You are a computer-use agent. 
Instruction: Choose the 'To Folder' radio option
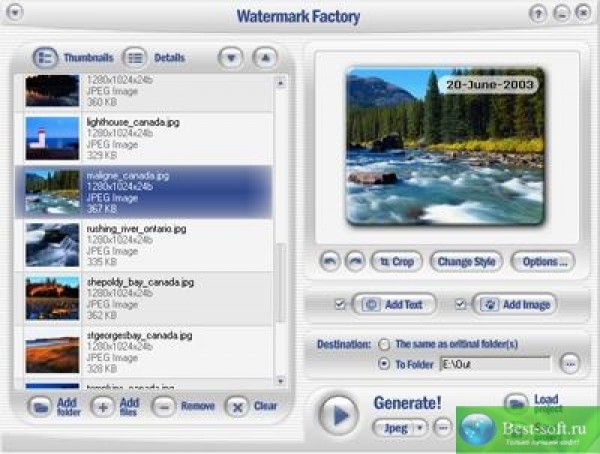pos(384,364)
